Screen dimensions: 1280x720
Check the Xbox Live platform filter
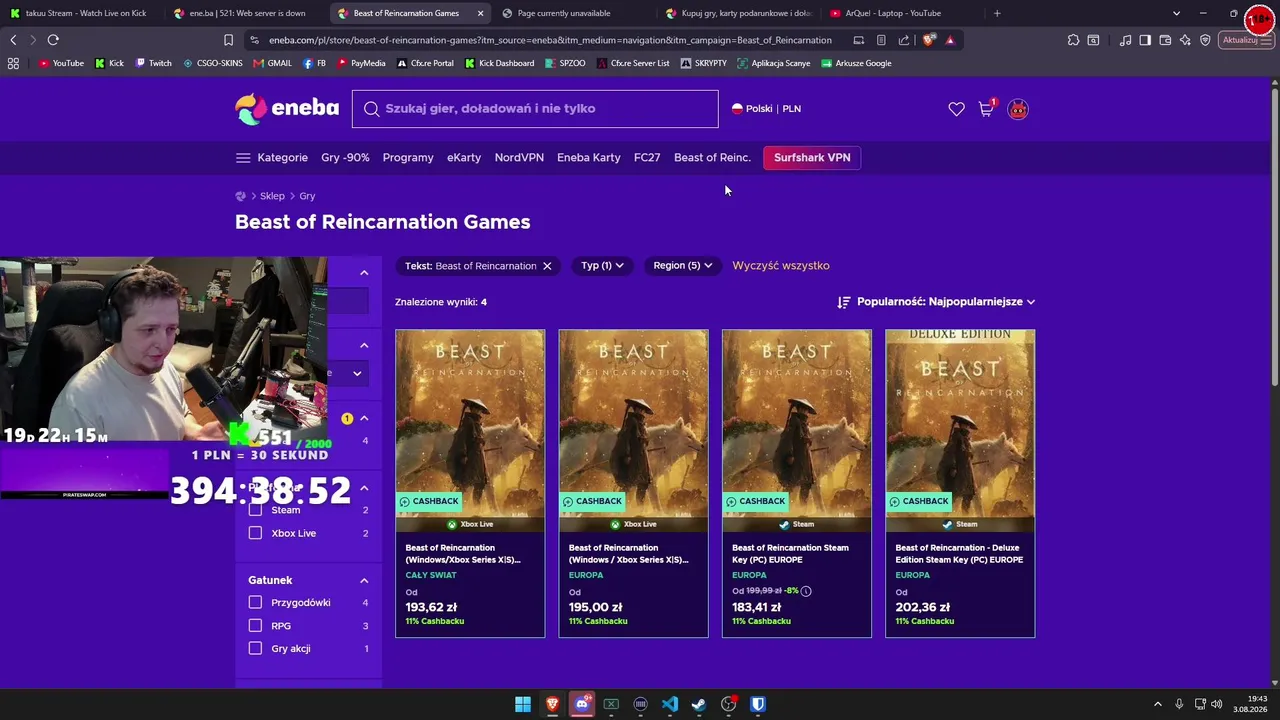255,533
